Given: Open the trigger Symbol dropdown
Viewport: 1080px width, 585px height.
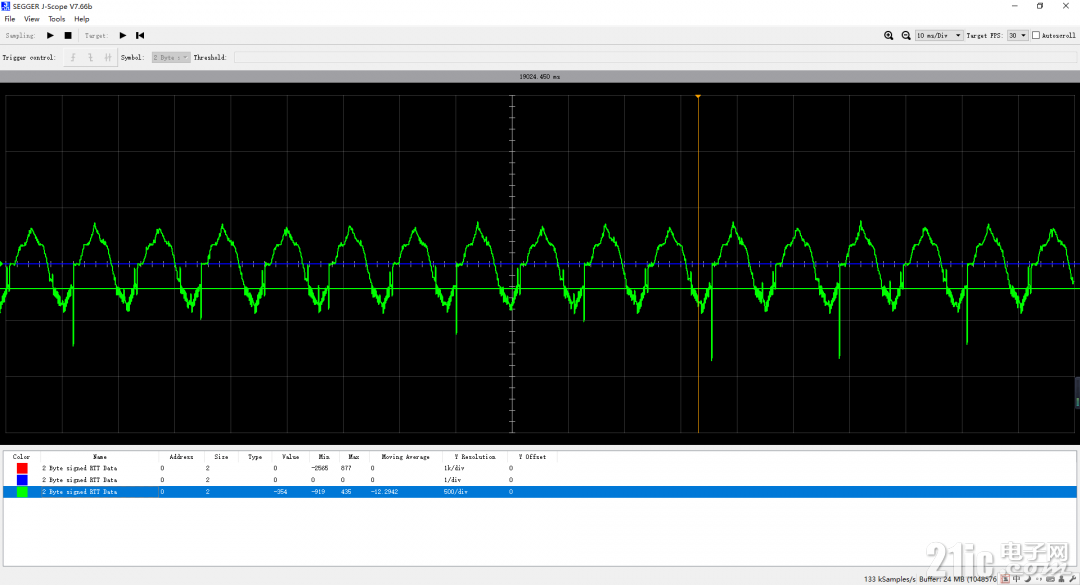Looking at the screenshot, I should (170, 57).
